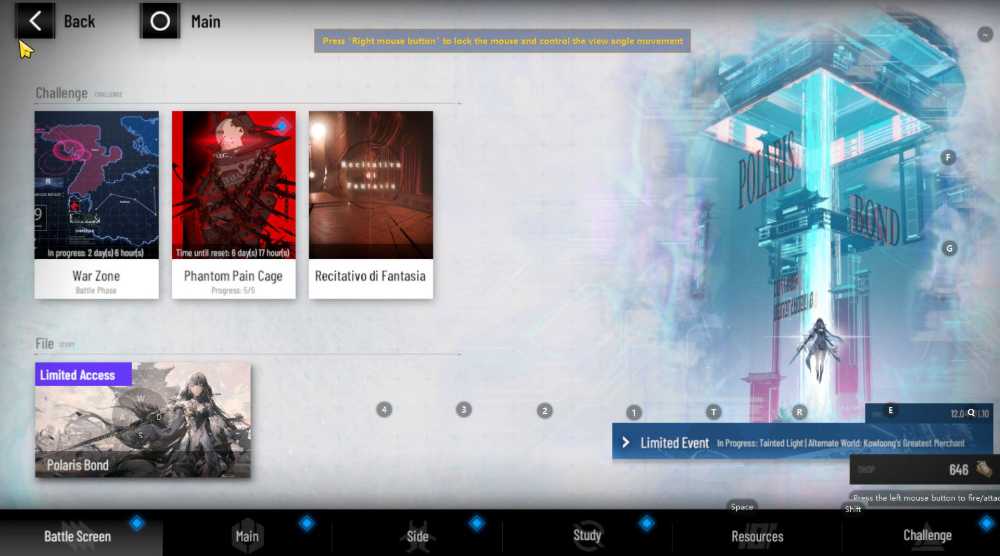The width and height of the screenshot is (1000, 556).
Task: Open the shop currency 646 panel
Action: tap(924, 470)
